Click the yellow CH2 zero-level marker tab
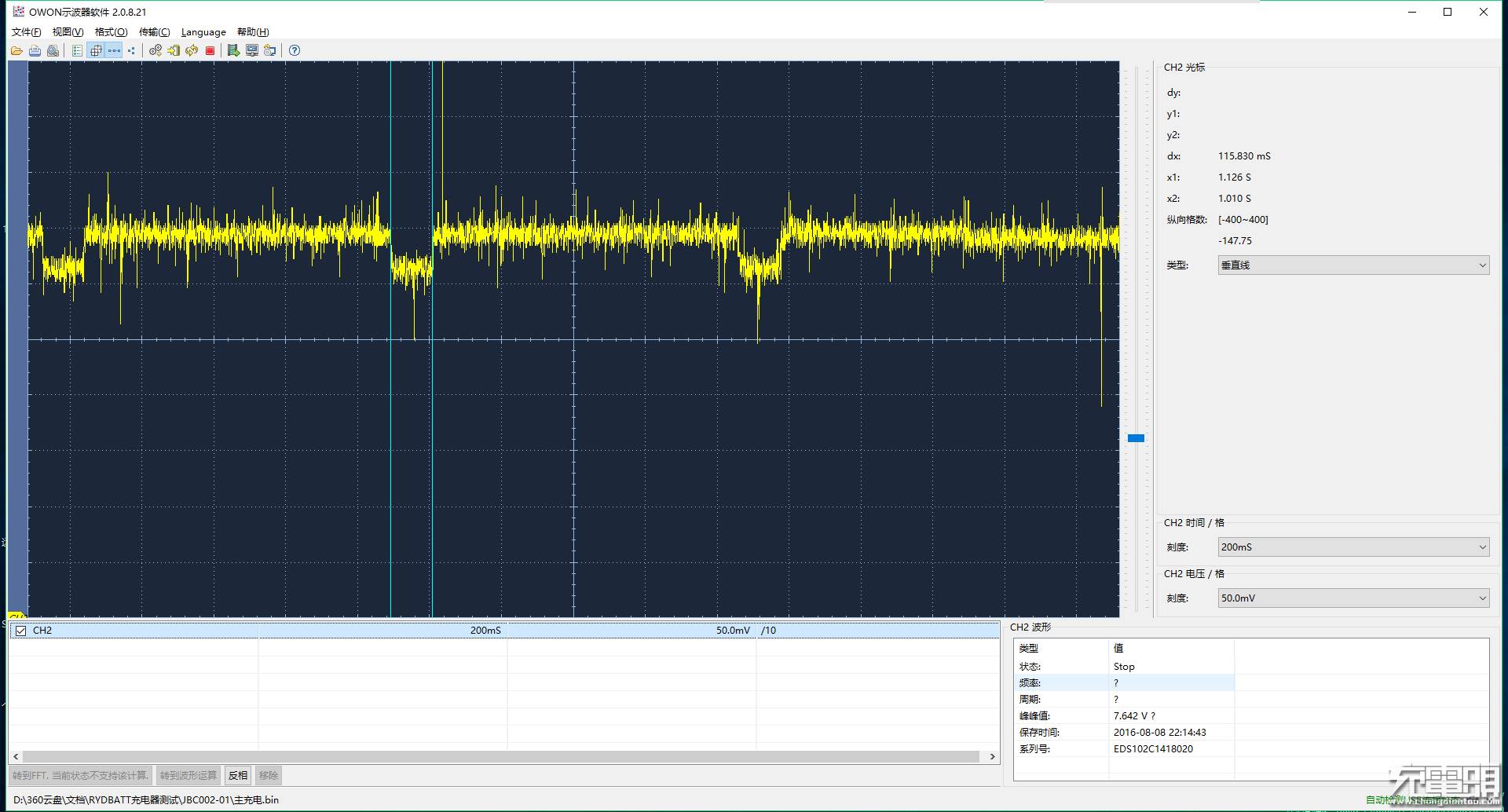The image size is (1508, 812). [16, 616]
